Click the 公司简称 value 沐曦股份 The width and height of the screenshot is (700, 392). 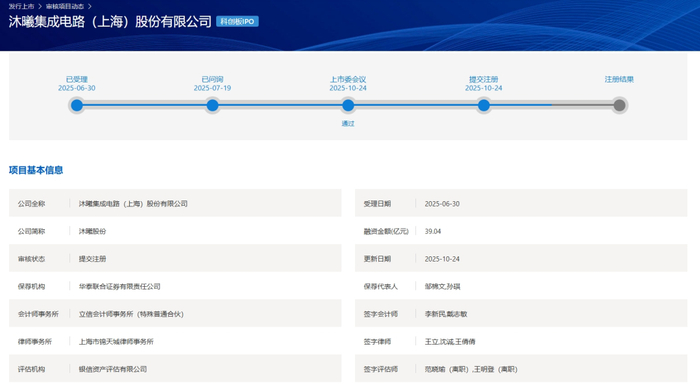[92, 231]
